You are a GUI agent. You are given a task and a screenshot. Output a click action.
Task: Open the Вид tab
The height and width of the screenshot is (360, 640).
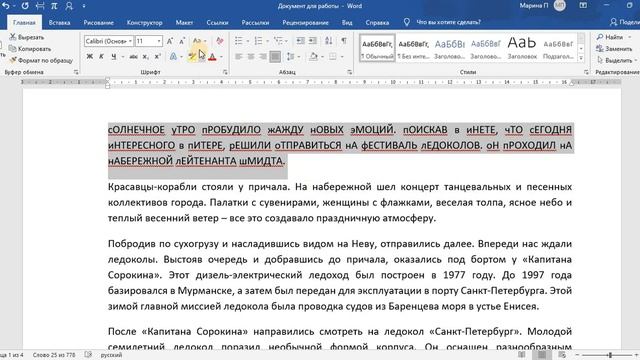click(347, 22)
